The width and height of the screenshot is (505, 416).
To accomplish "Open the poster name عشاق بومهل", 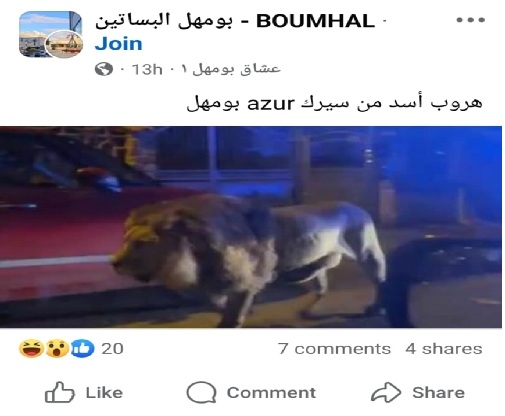I will (x=232, y=69).
